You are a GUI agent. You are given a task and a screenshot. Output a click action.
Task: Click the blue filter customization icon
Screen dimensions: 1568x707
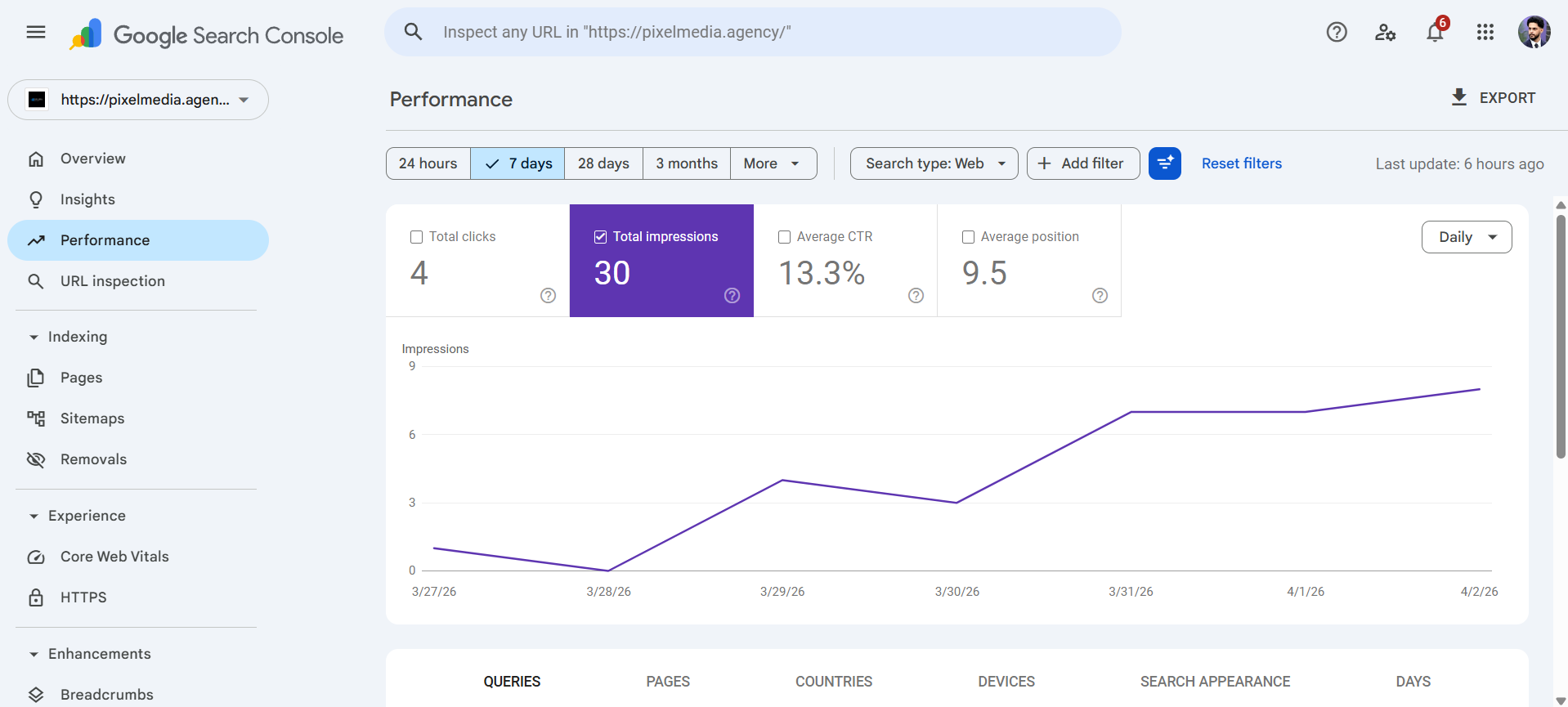[x=1164, y=163]
